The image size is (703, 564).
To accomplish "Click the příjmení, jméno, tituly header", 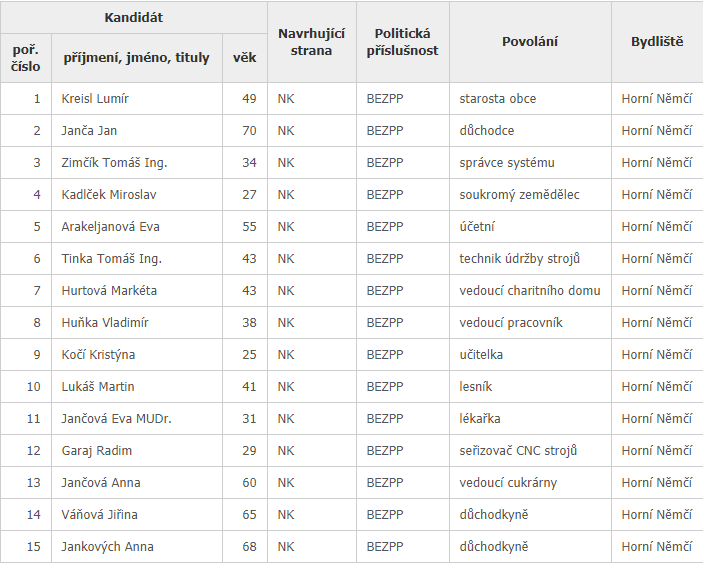I will coord(136,58).
